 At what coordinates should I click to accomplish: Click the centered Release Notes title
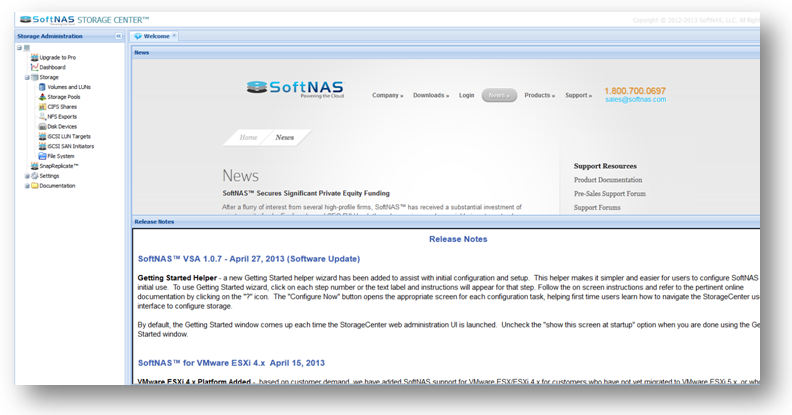pos(458,239)
